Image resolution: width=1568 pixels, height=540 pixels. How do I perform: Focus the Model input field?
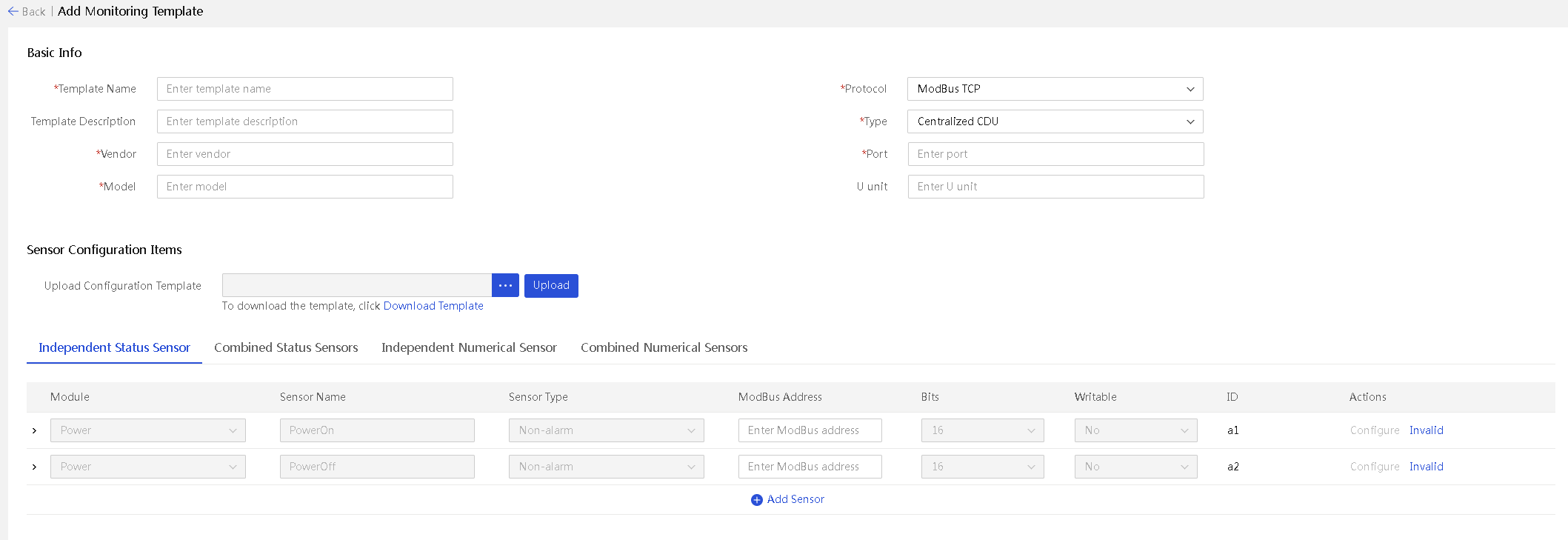304,187
